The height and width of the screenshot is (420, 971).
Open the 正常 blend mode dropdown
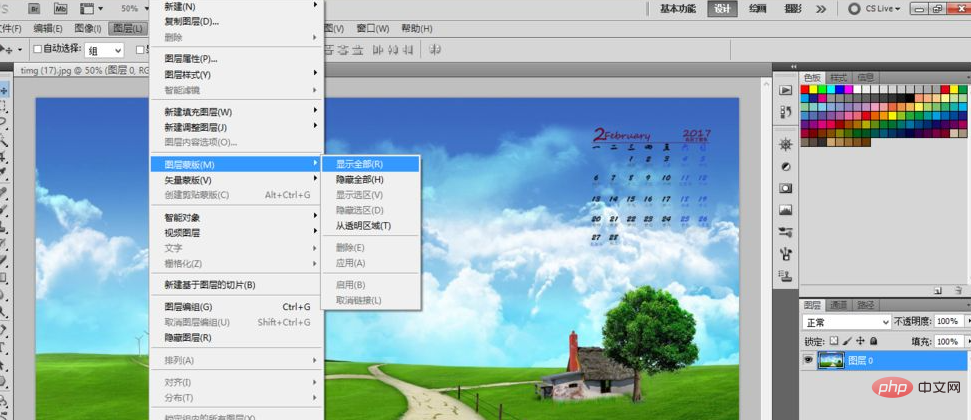coord(846,322)
